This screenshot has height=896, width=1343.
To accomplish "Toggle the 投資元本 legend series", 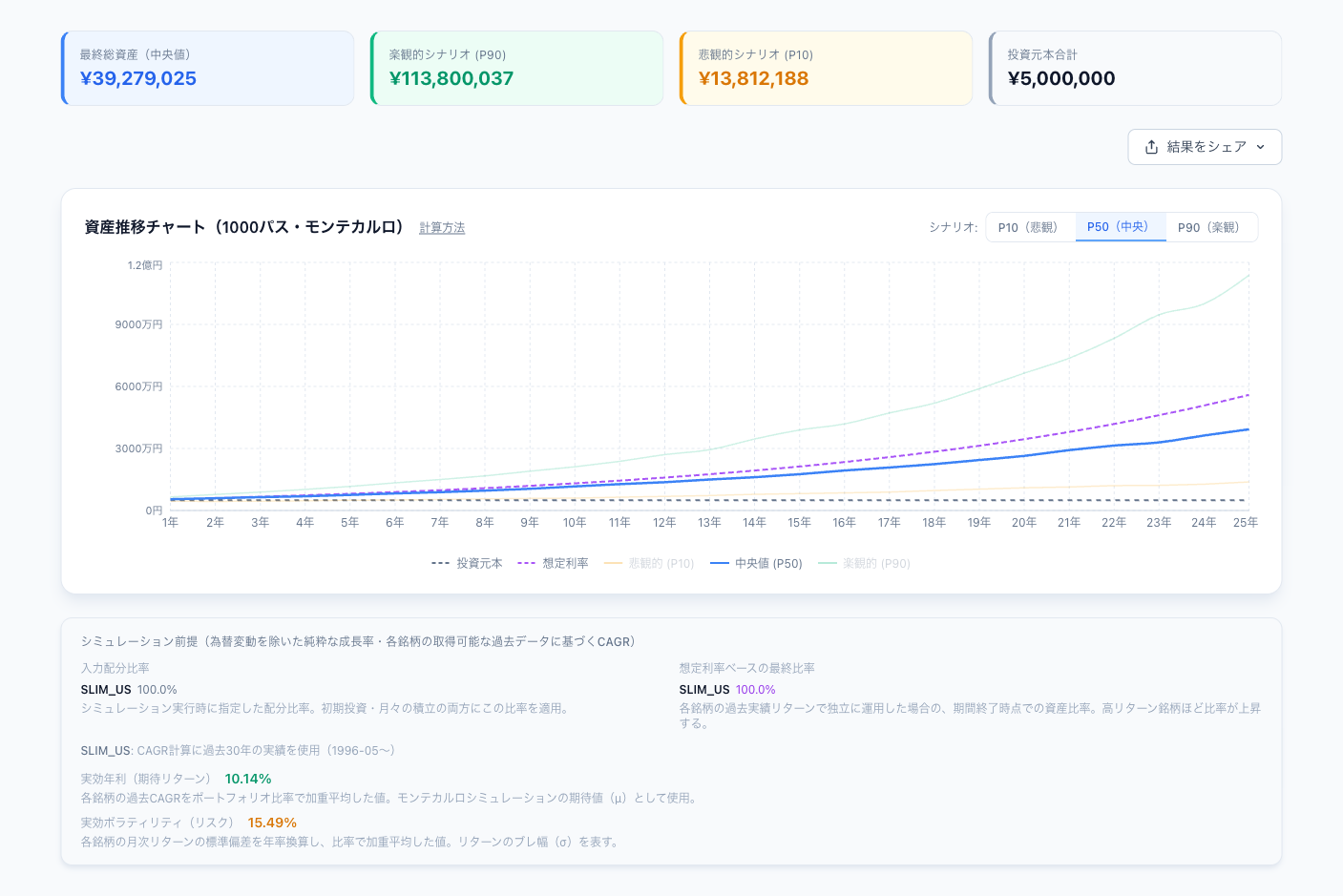I will point(467,564).
